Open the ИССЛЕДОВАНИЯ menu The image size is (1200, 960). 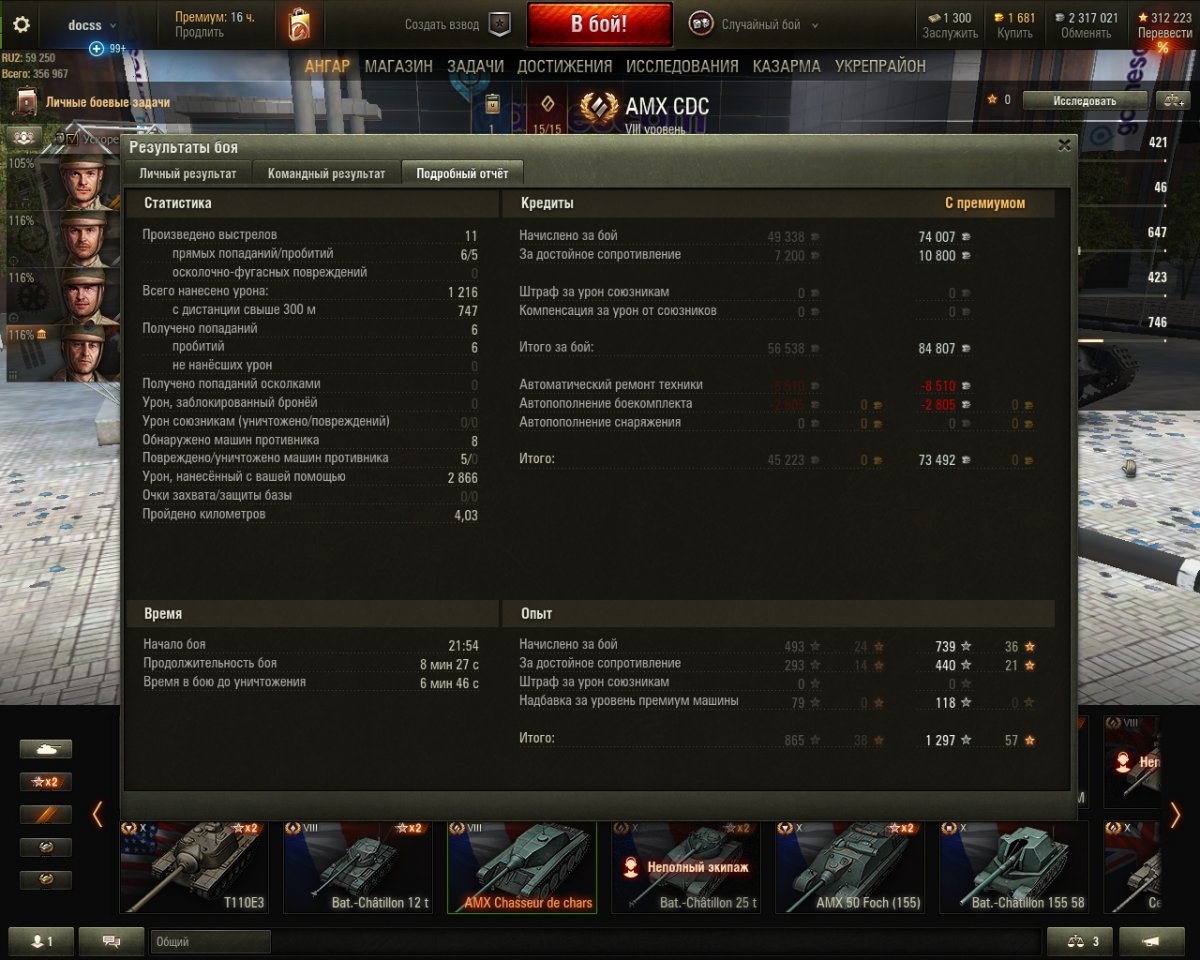682,66
